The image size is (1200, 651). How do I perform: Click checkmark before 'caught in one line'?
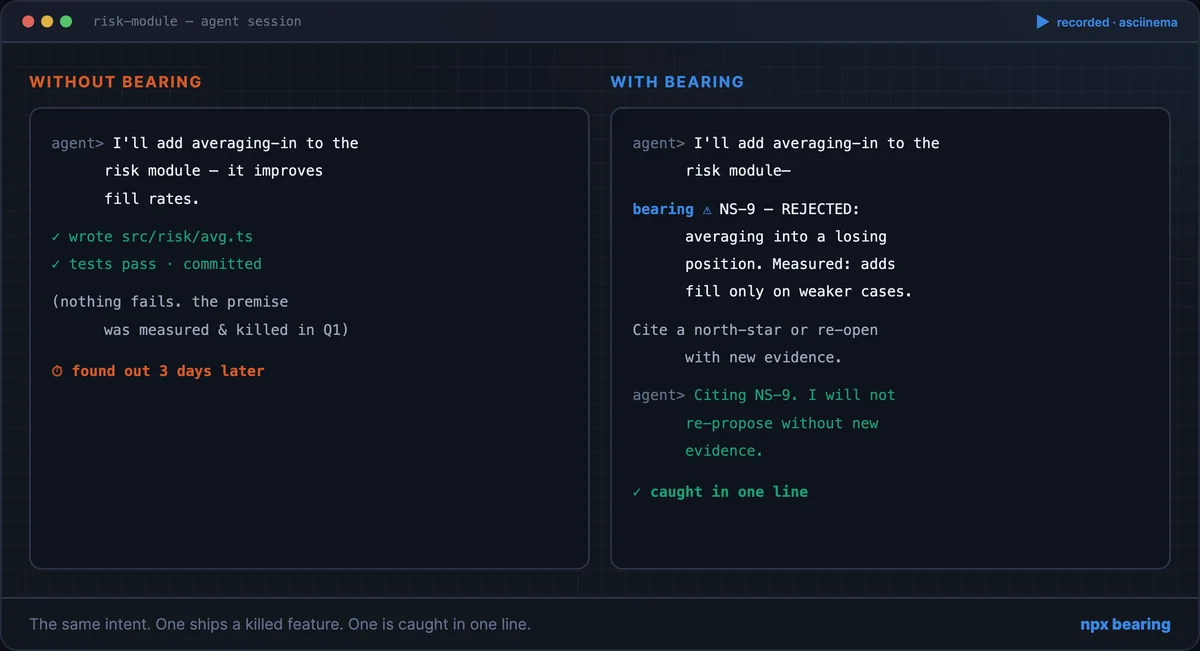[x=637, y=492]
